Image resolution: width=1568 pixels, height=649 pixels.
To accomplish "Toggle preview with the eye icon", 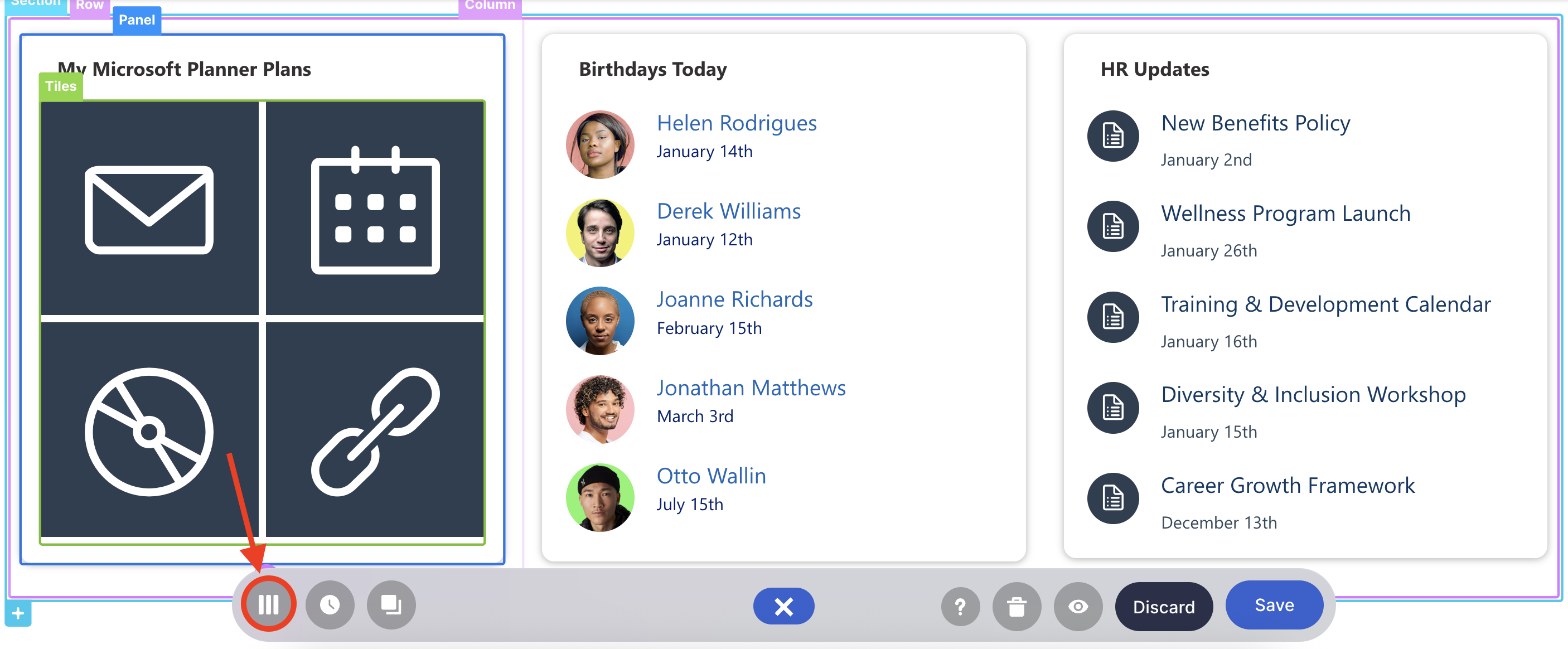I will [1077, 607].
